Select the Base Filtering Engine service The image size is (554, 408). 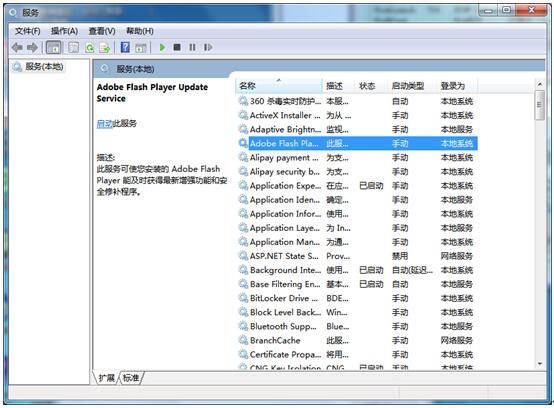point(357,284)
